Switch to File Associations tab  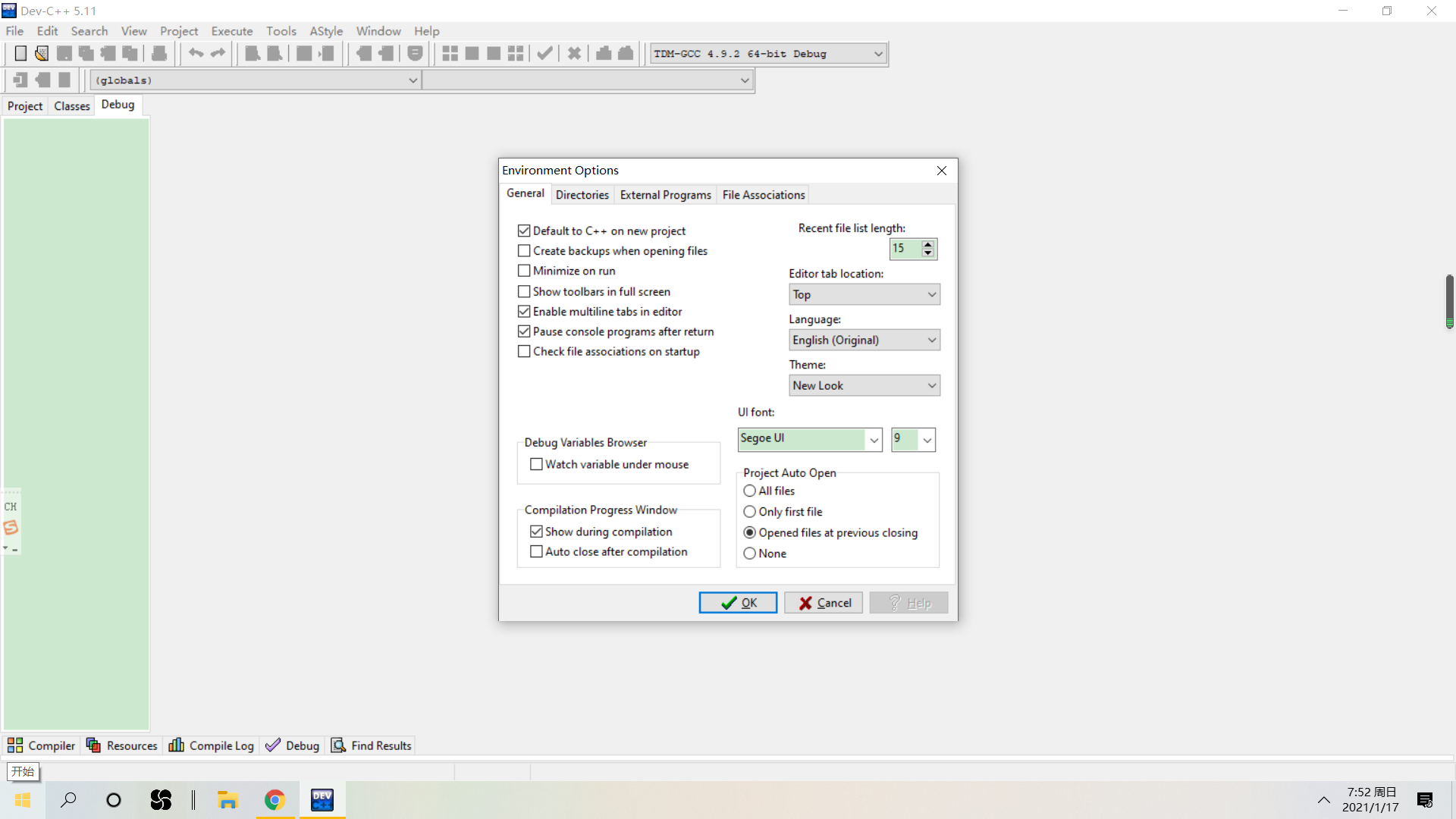click(x=763, y=195)
